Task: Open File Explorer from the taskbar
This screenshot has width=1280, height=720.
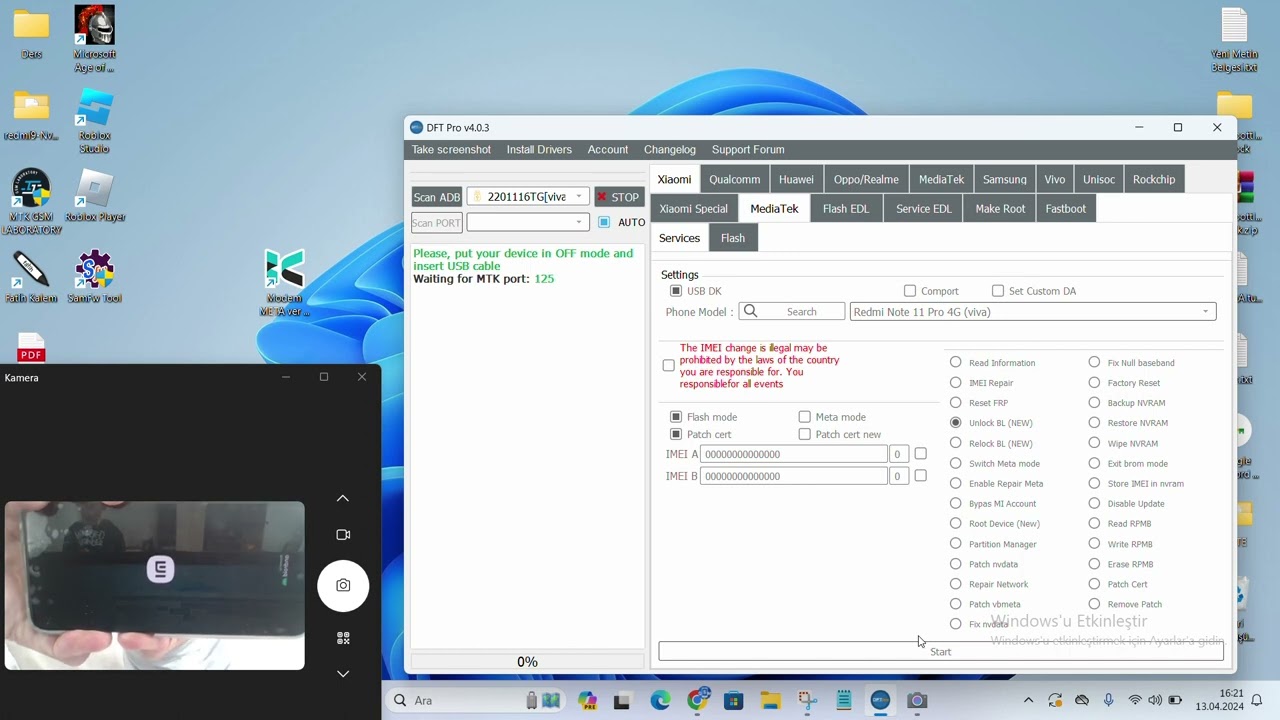Action: pos(770,701)
